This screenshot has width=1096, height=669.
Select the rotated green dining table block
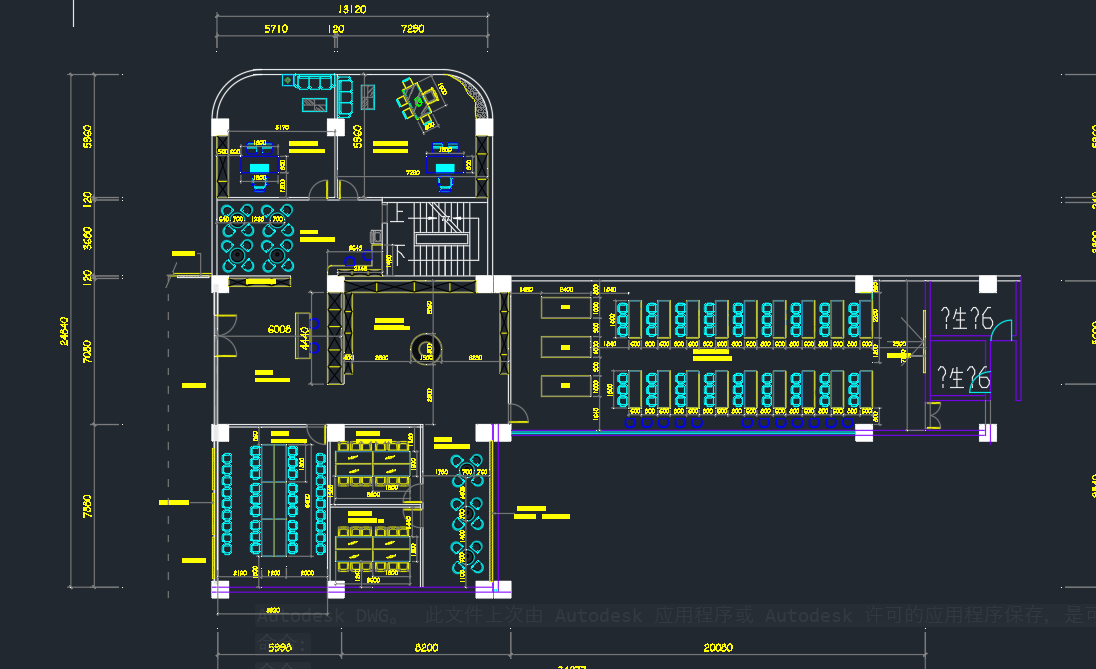[420, 103]
